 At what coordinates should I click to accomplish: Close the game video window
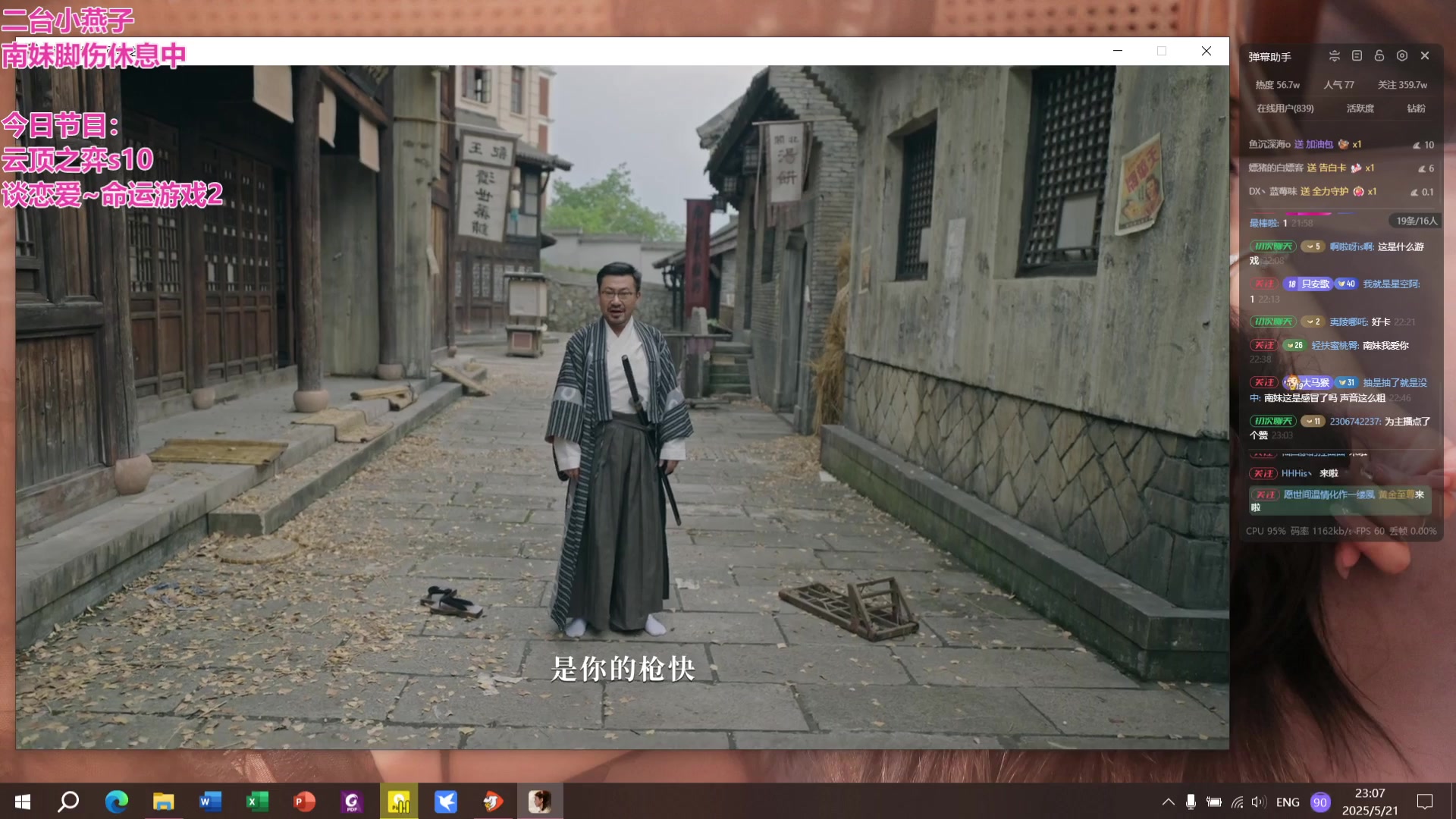point(1206,51)
